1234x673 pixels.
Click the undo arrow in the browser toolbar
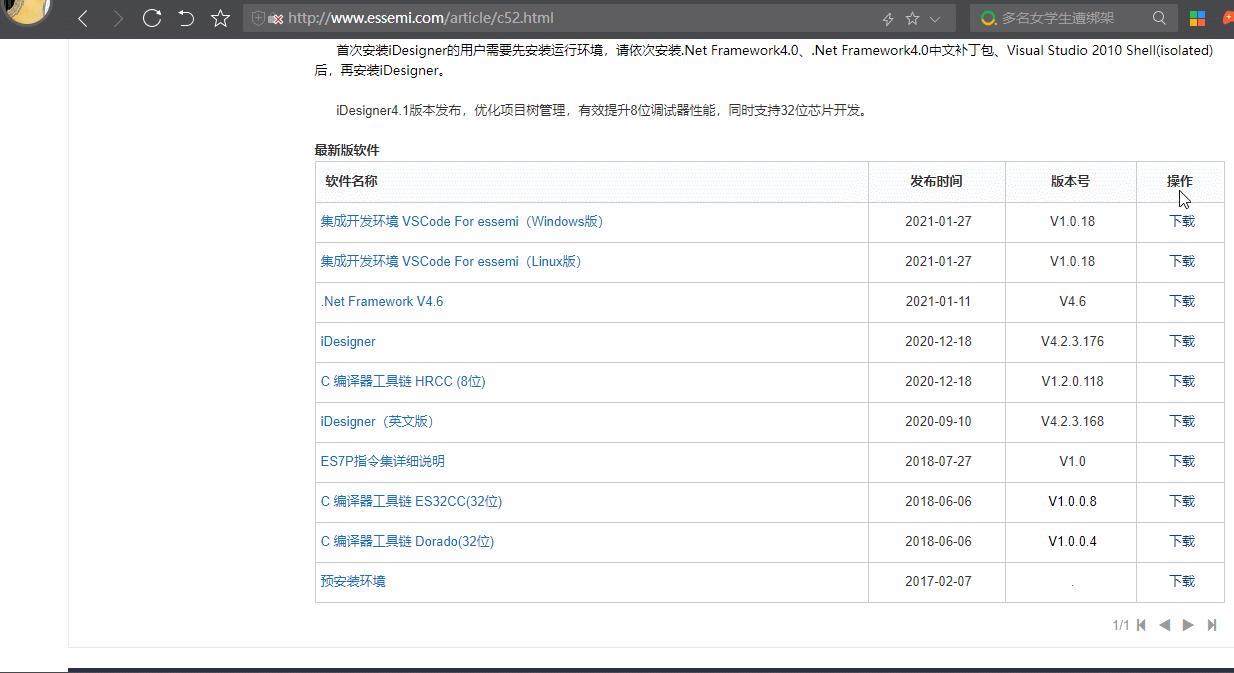click(x=185, y=17)
